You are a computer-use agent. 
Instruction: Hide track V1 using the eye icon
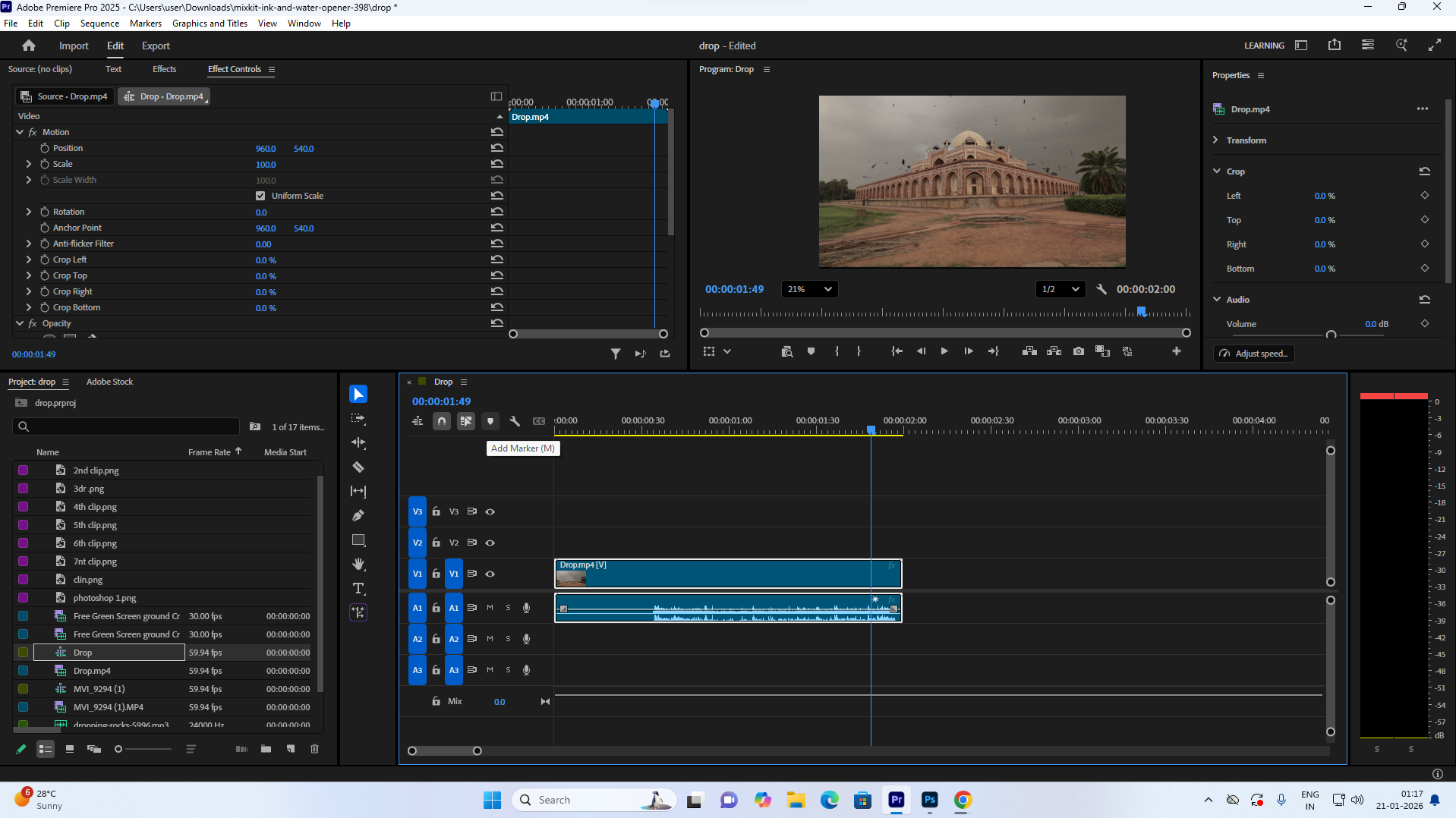[x=490, y=574]
